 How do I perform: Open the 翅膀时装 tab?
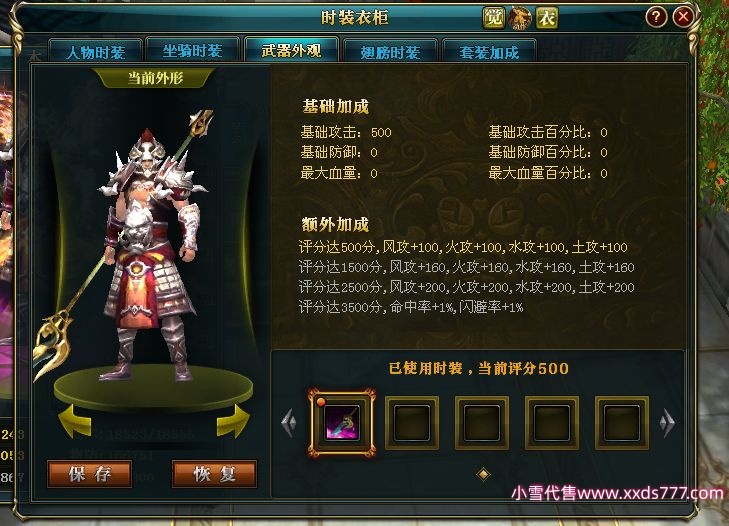390,51
